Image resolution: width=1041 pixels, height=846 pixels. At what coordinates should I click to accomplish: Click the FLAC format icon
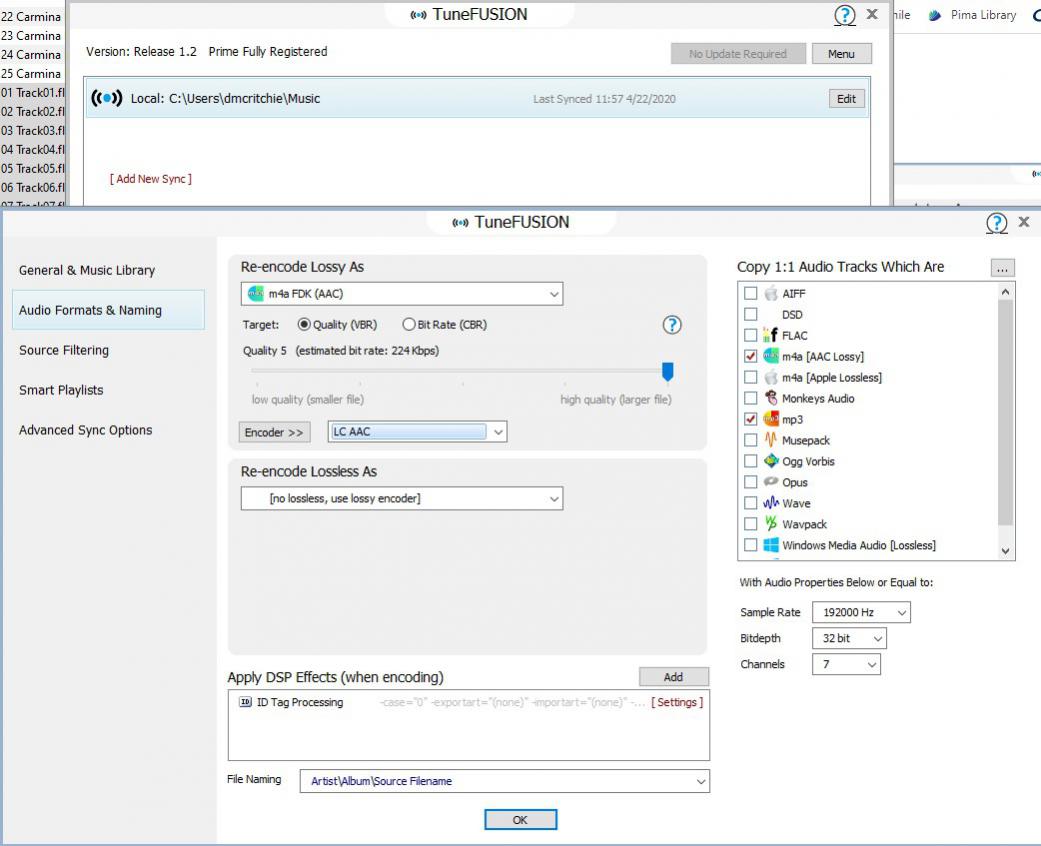(x=771, y=336)
